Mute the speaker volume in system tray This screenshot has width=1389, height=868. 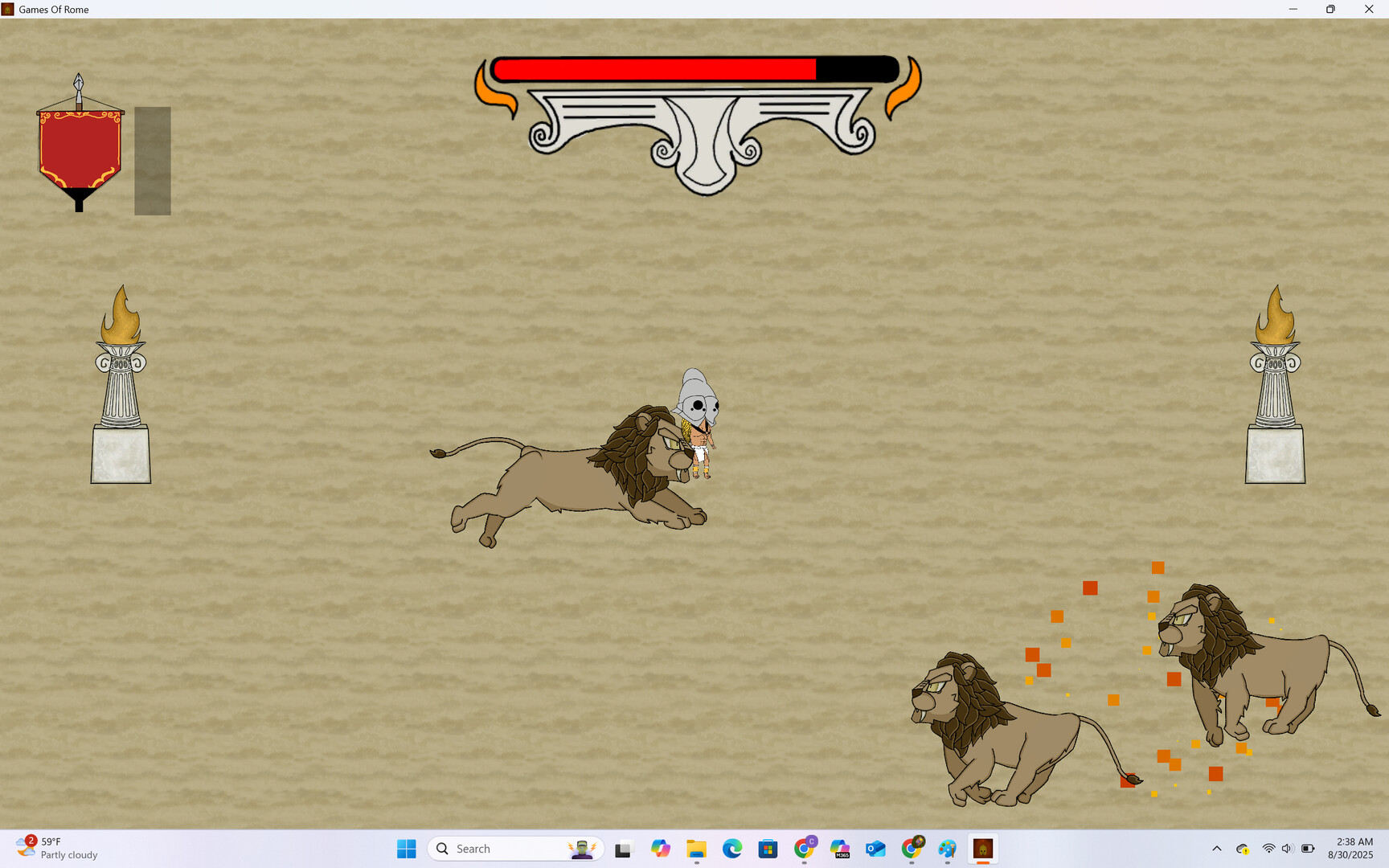click(1286, 848)
